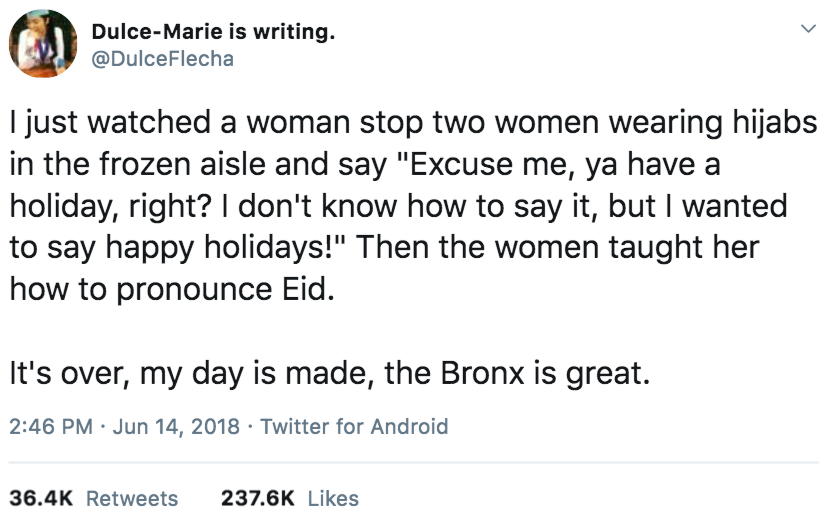Open the "Dulce-Marie is writing." display name
Screen dimensions: 830x524
pos(213,32)
